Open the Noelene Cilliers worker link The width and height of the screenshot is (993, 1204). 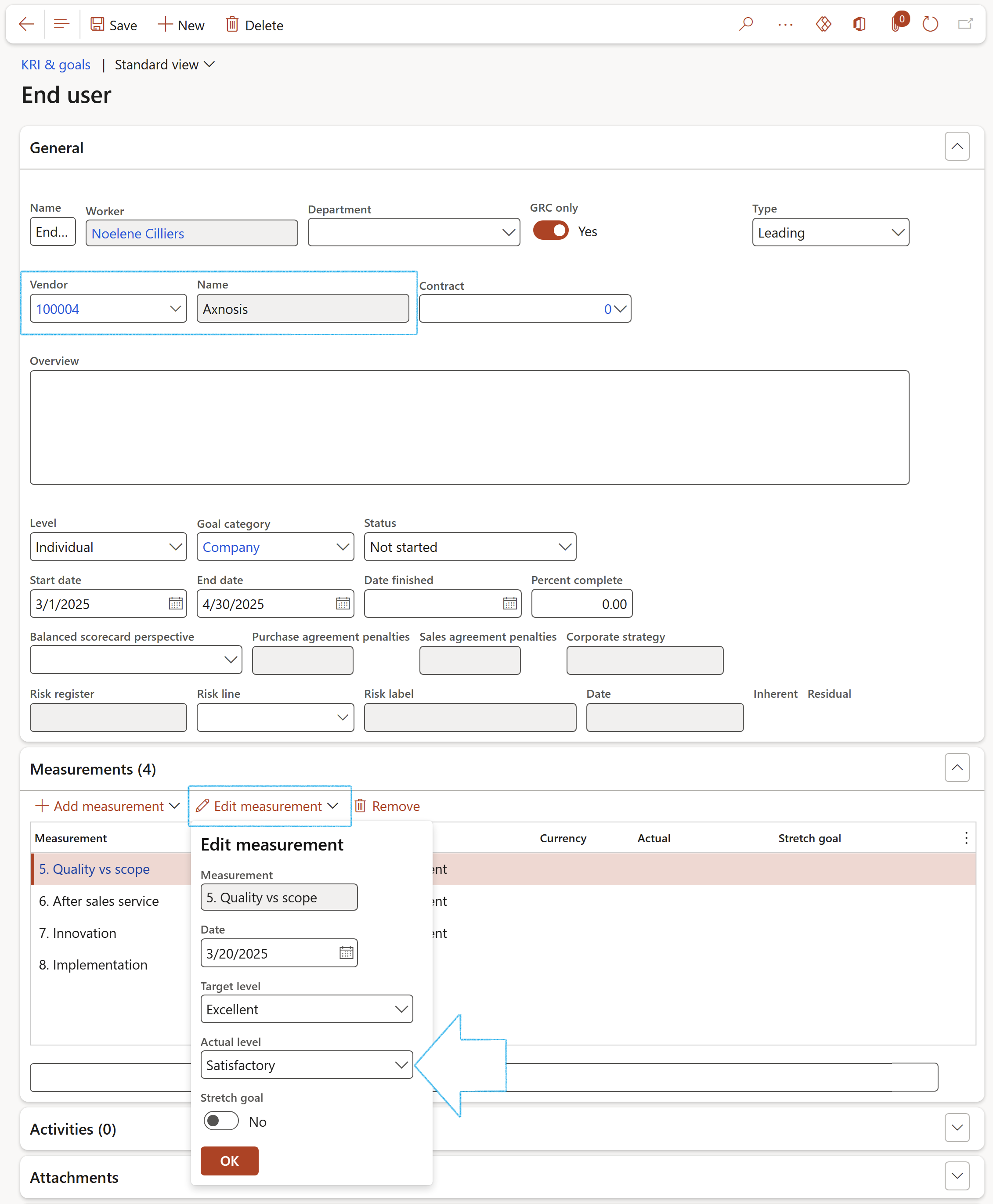click(138, 234)
